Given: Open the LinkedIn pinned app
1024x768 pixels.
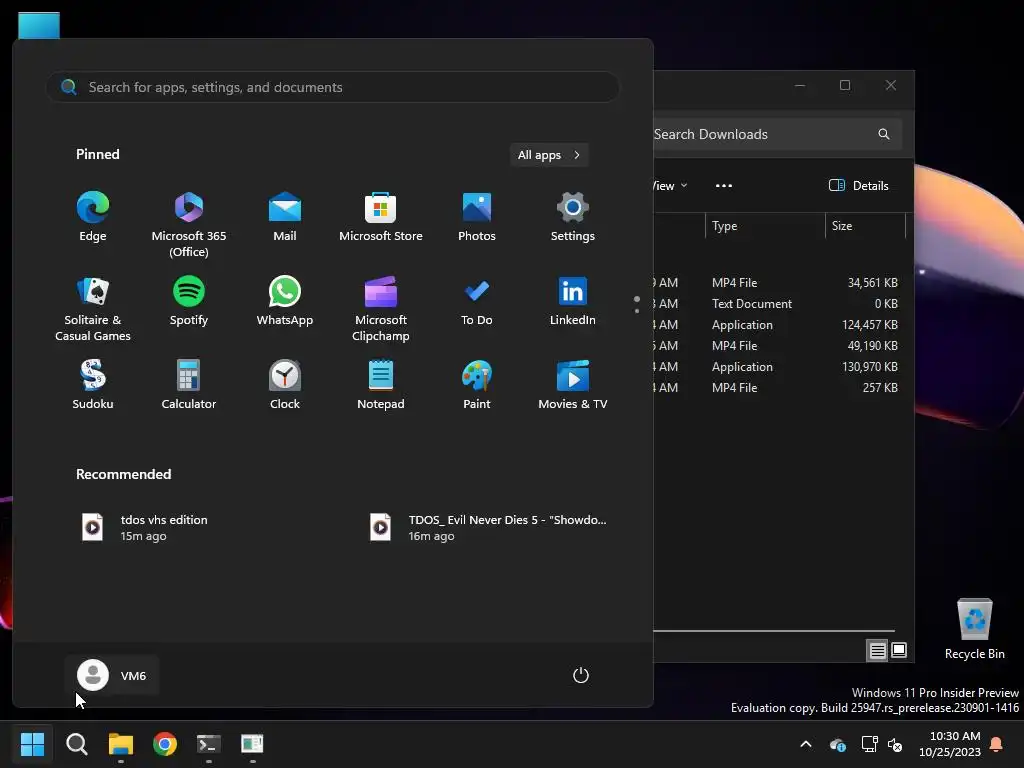Looking at the screenshot, I should click(573, 301).
